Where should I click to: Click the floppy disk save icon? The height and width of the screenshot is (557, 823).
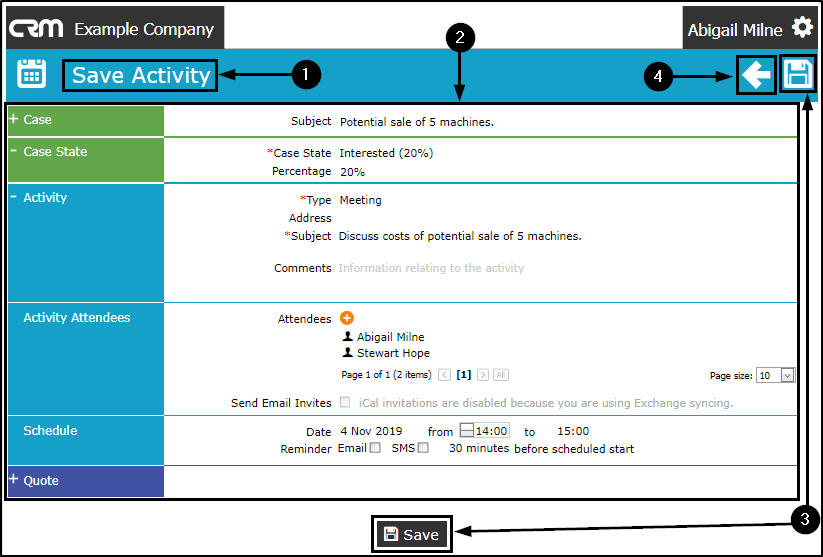pos(797,75)
